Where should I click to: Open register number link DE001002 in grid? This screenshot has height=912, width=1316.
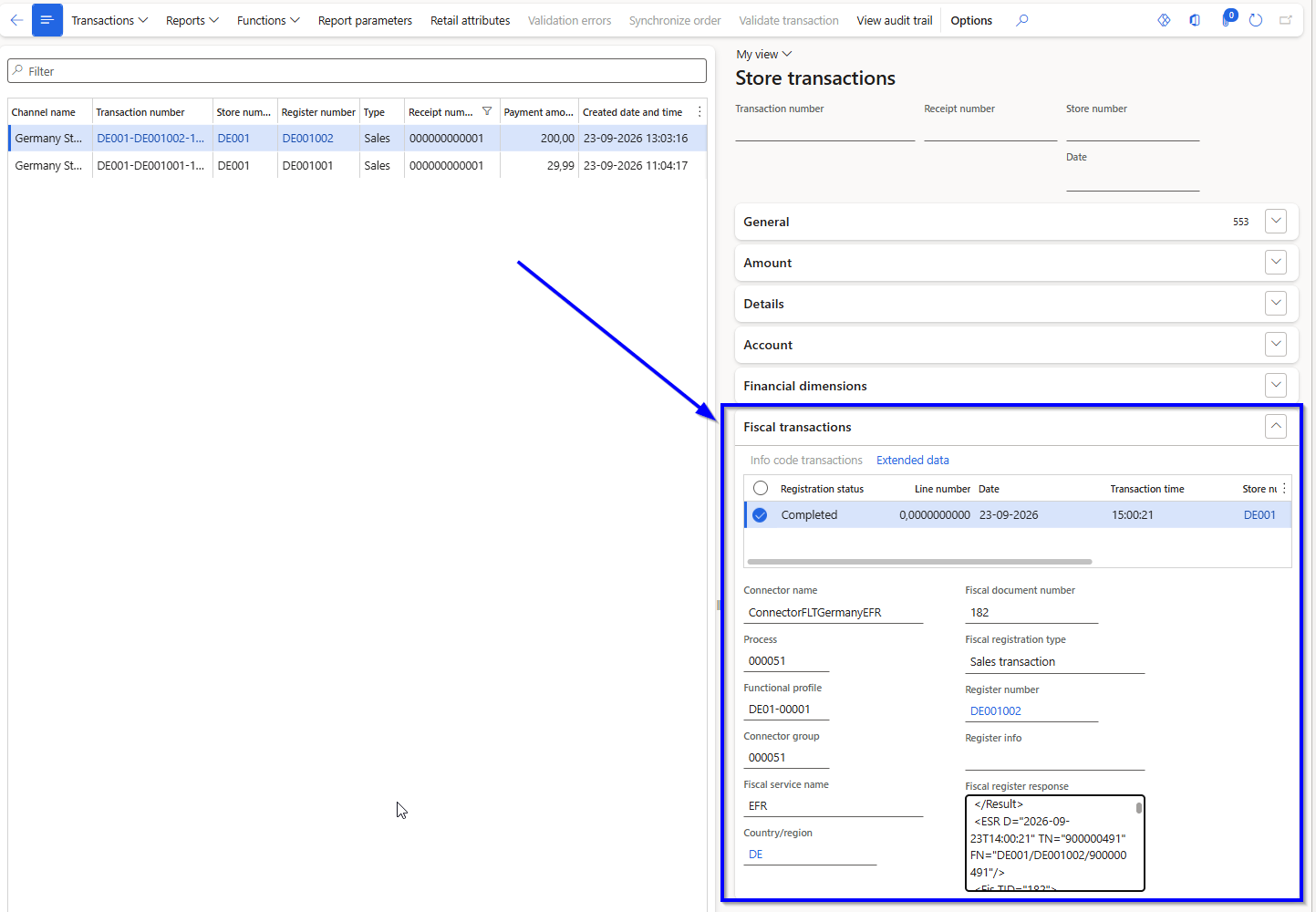click(x=308, y=139)
